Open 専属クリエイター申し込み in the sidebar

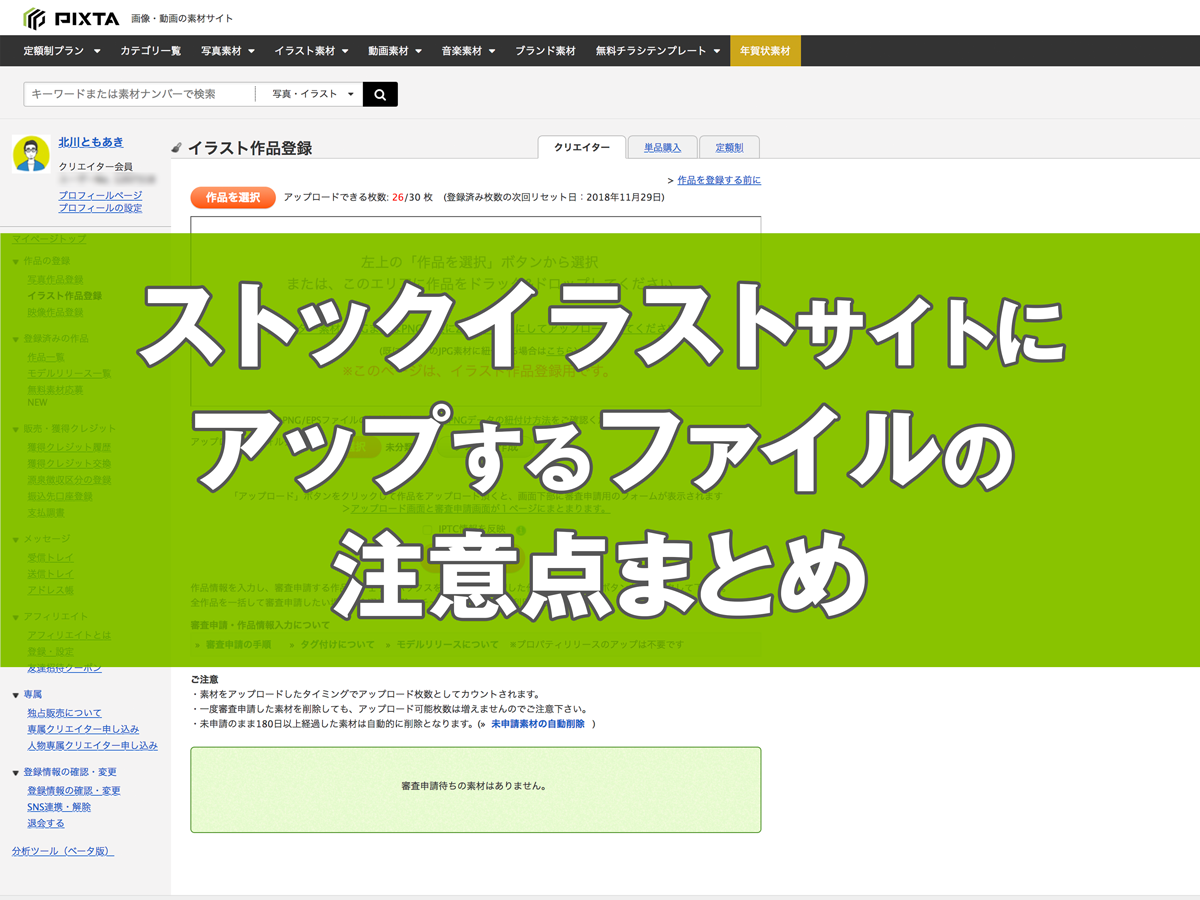(83, 729)
